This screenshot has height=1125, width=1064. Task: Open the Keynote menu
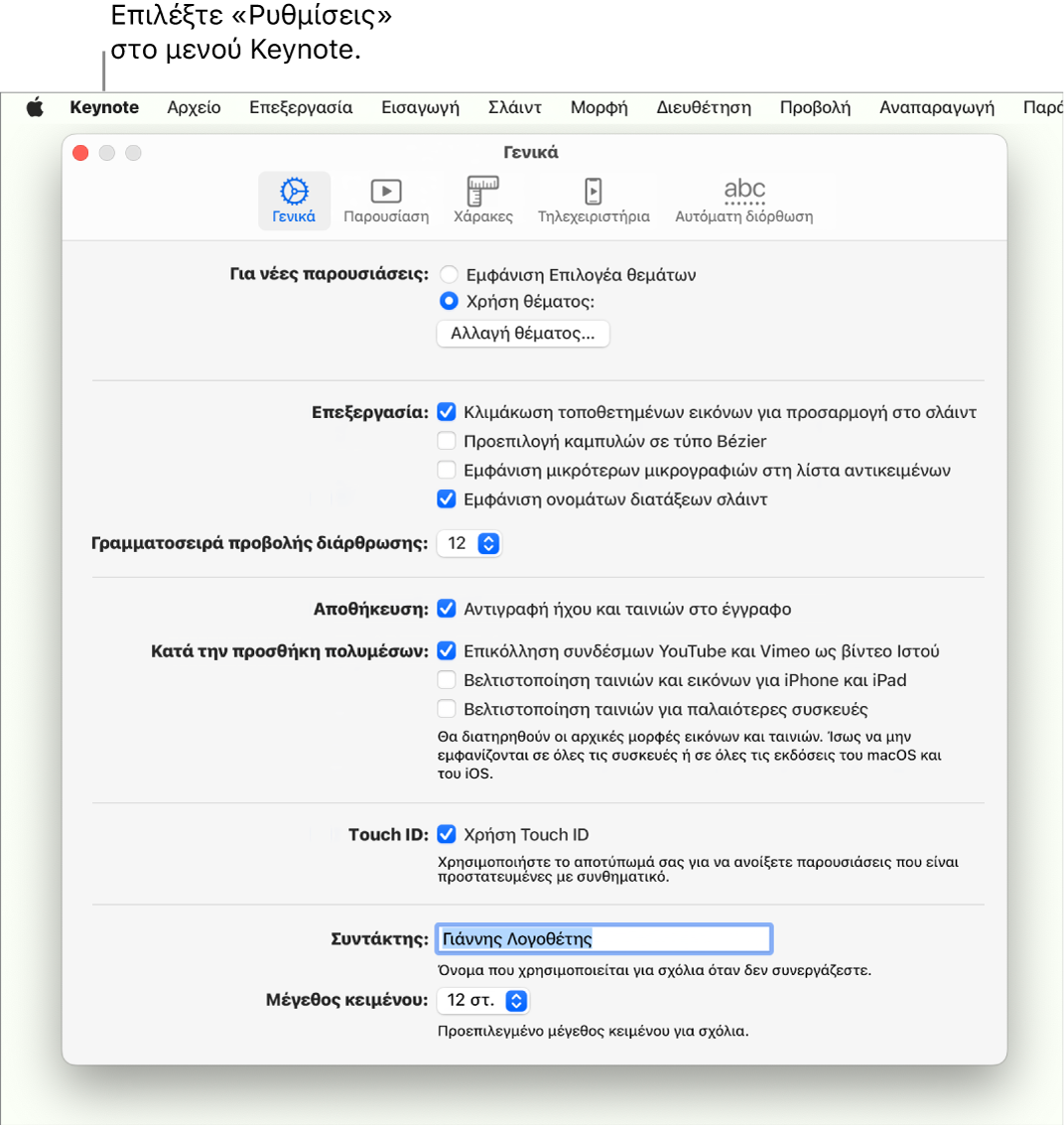click(104, 107)
